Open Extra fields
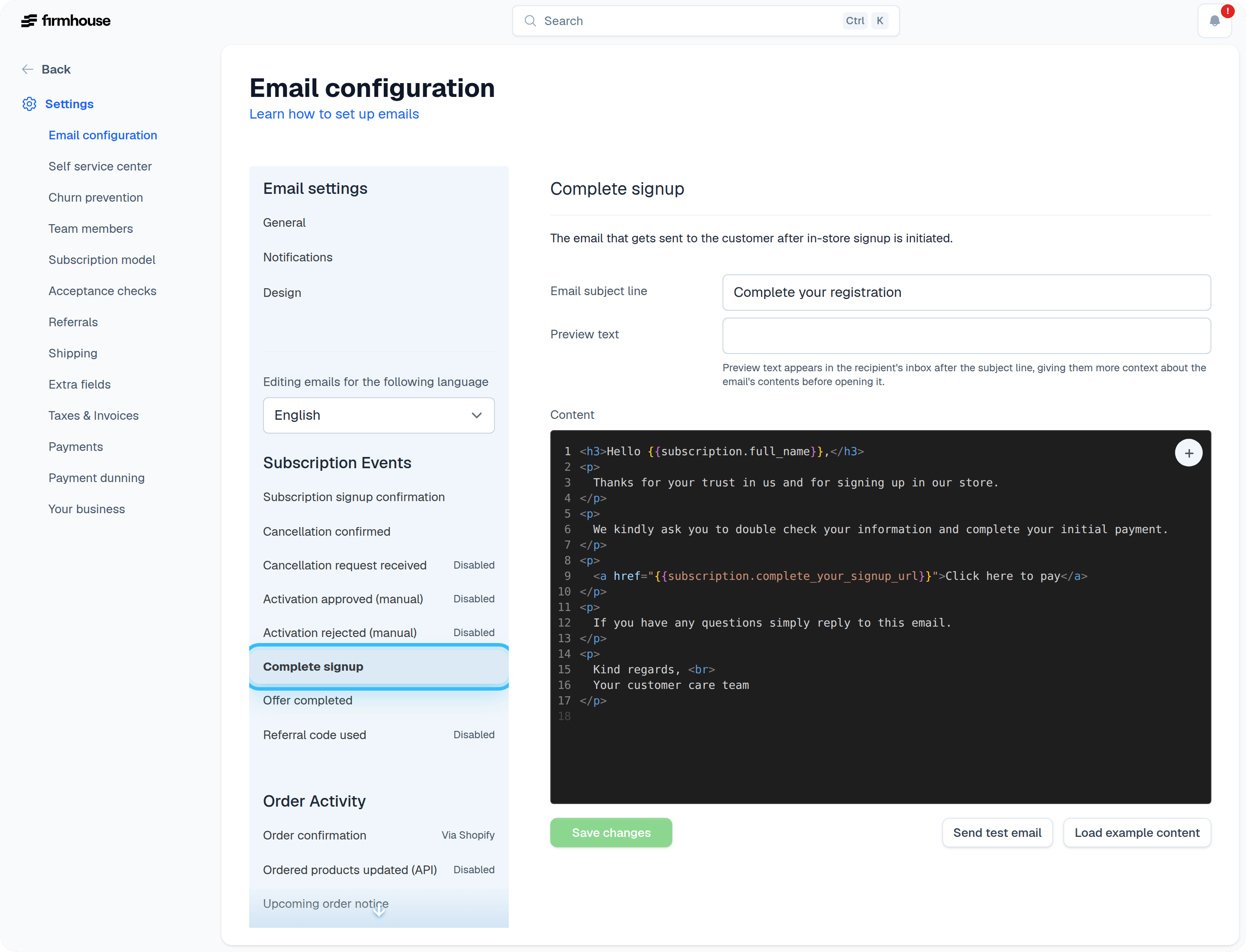Image resolution: width=1246 pixels, height=952 pixels. pos(79,384)
